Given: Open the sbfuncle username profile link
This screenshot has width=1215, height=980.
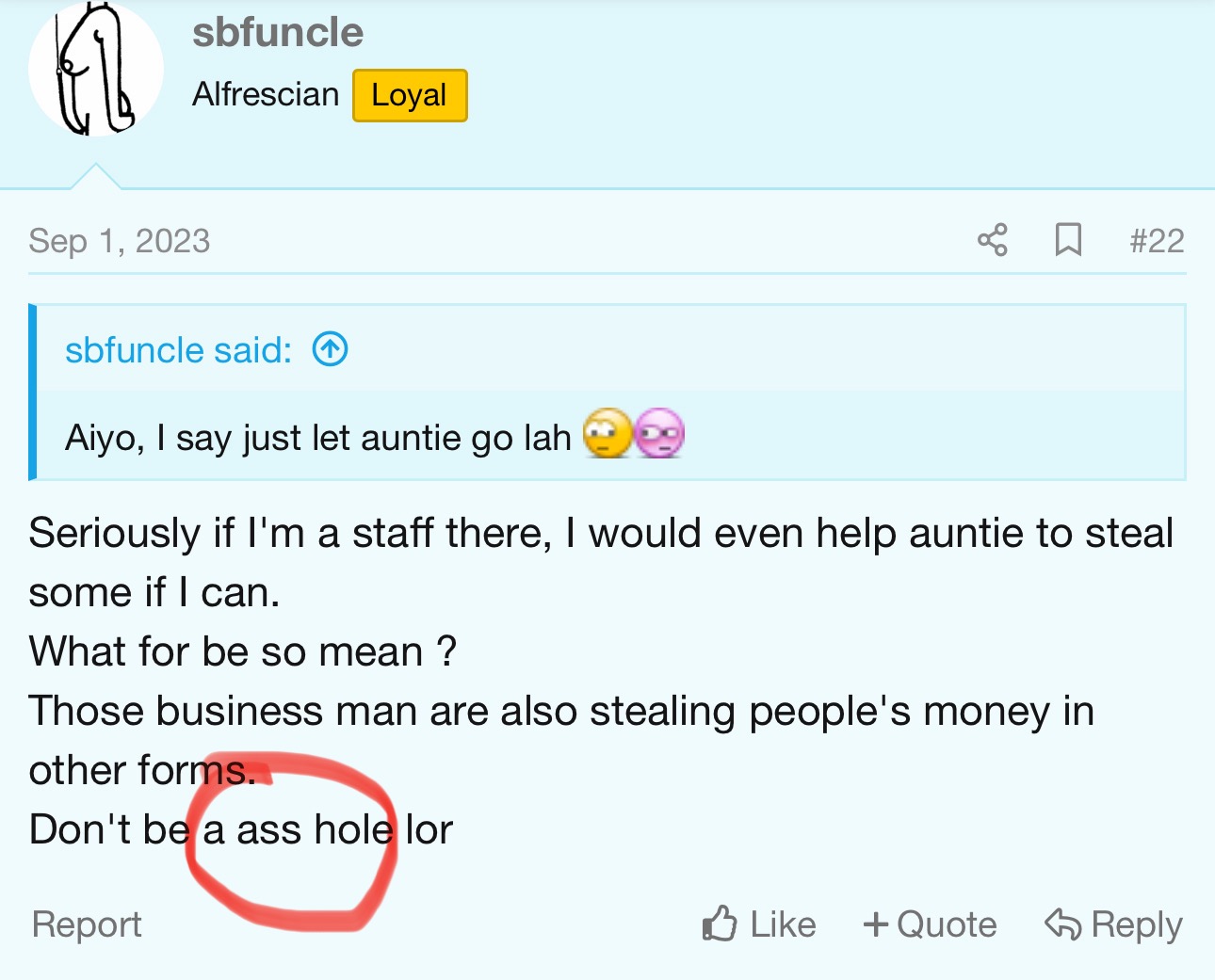Looking at the screenshot, I should click(278, 33).
